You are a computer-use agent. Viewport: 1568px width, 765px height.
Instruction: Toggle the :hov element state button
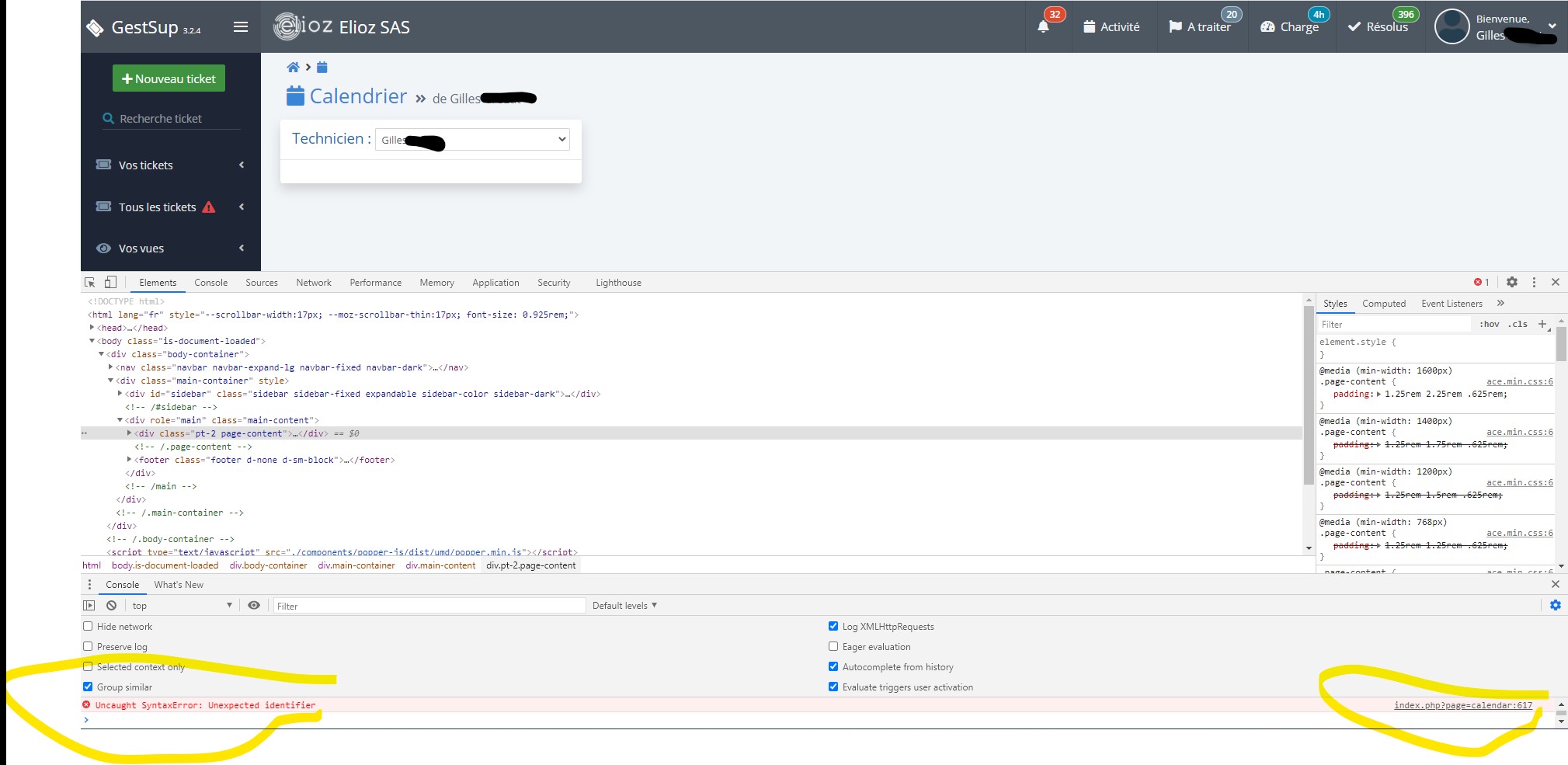coord(1490,325)
